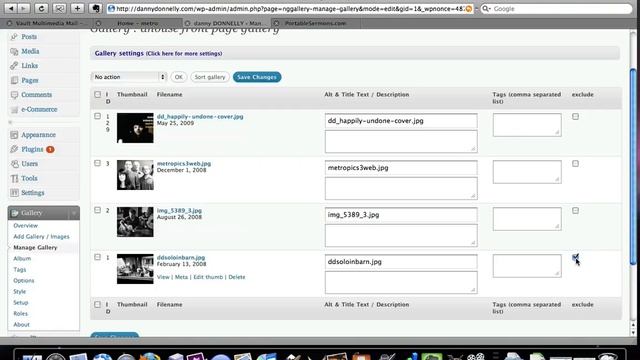
Task: Click the Links chain icon in sidebar
Action: [x=14, y=66]
